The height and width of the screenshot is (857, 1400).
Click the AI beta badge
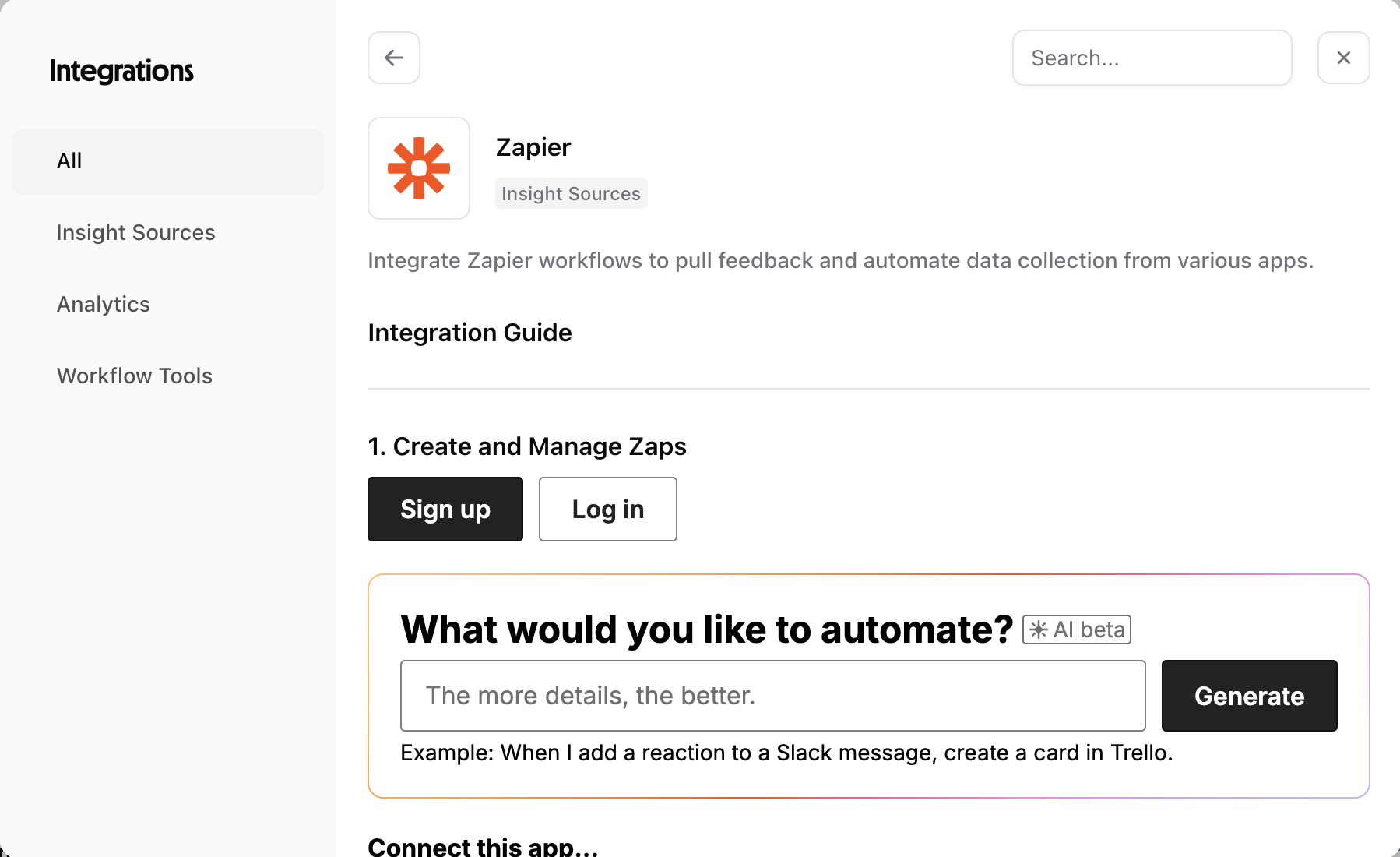point(1077,630)
